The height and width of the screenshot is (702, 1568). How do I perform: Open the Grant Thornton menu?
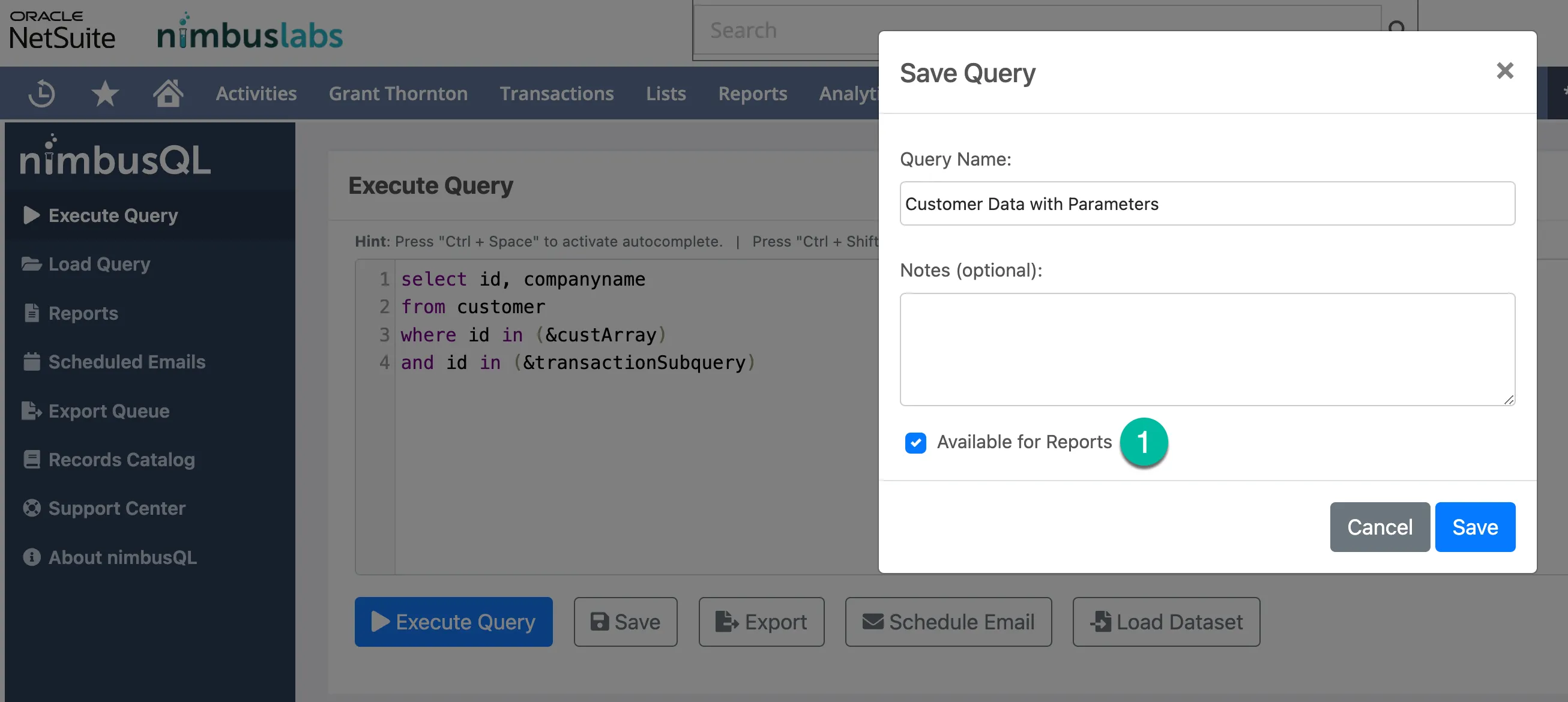click(x=398, y=93)
